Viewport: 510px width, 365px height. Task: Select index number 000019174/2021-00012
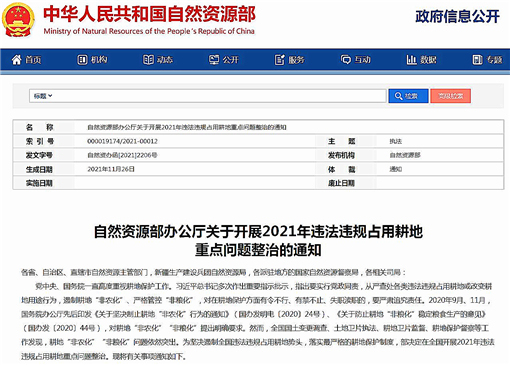122,141
